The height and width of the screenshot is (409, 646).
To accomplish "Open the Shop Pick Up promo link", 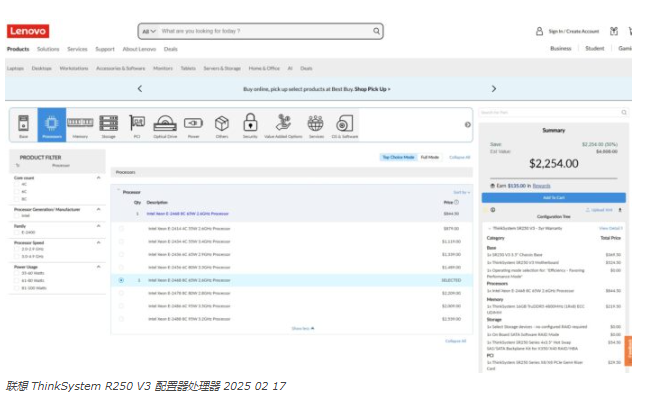I will click(x=372, y=89).
